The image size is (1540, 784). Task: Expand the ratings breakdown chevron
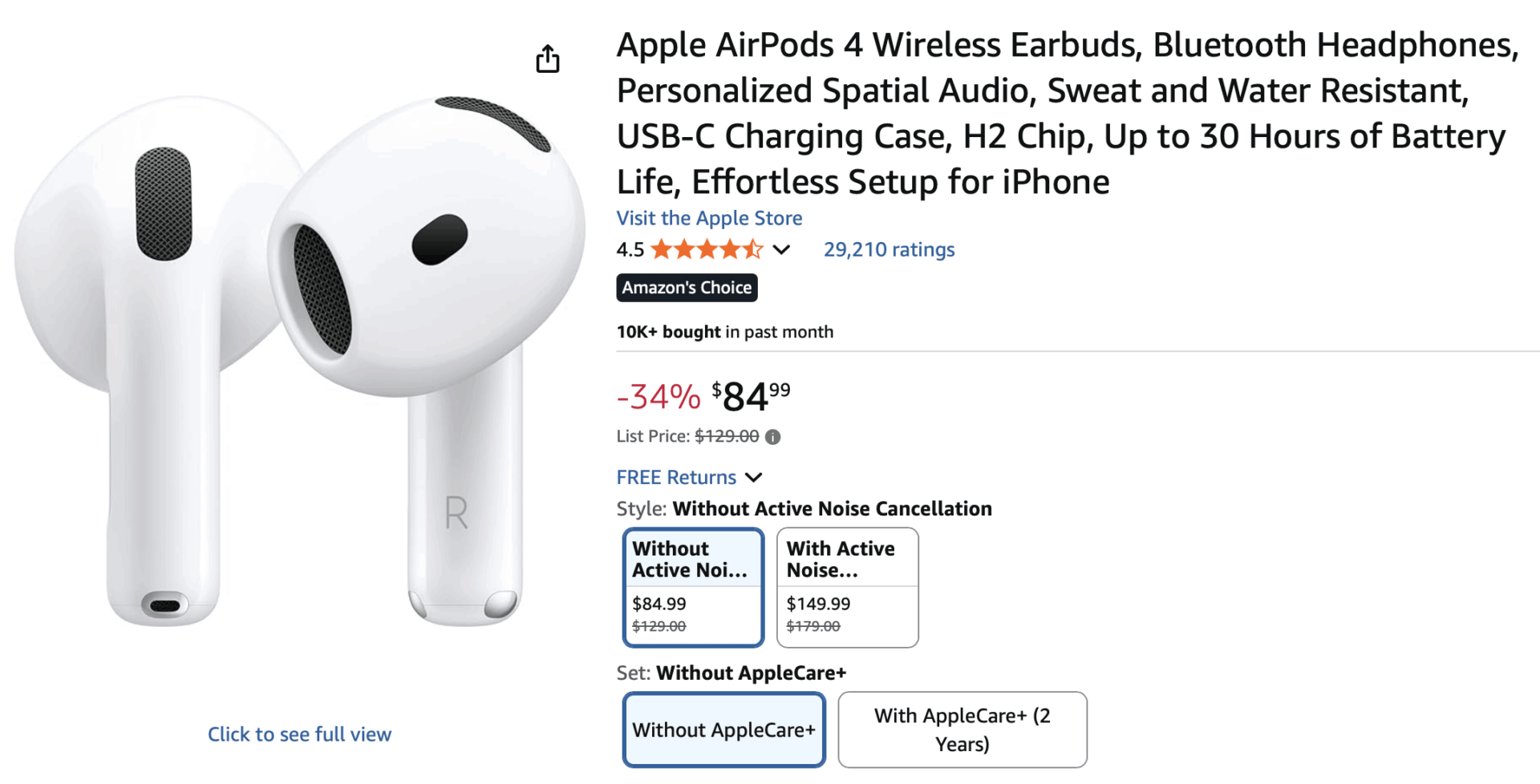click(x=781, y=251)
